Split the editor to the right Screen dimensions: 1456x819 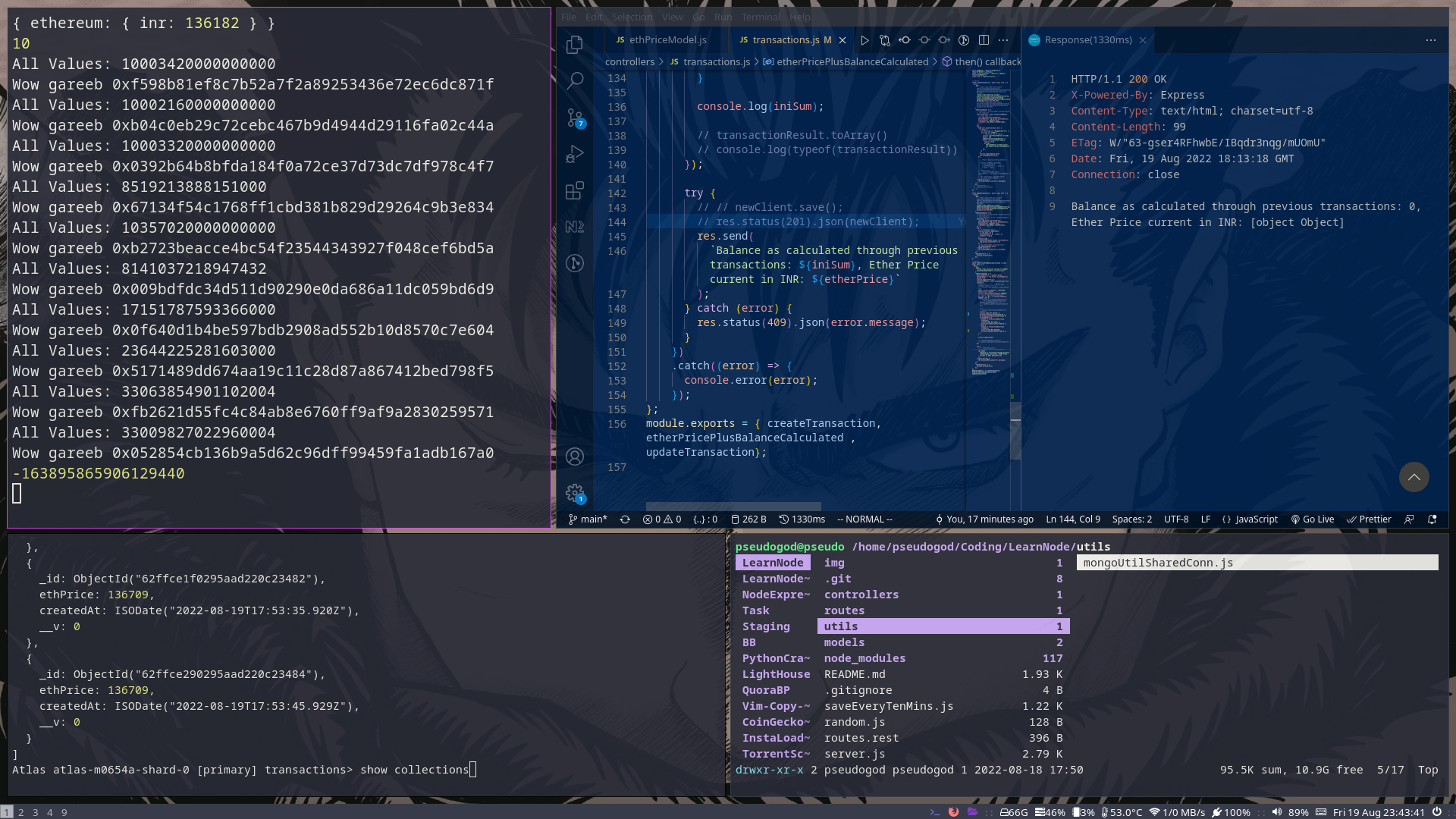click(984, 40)
